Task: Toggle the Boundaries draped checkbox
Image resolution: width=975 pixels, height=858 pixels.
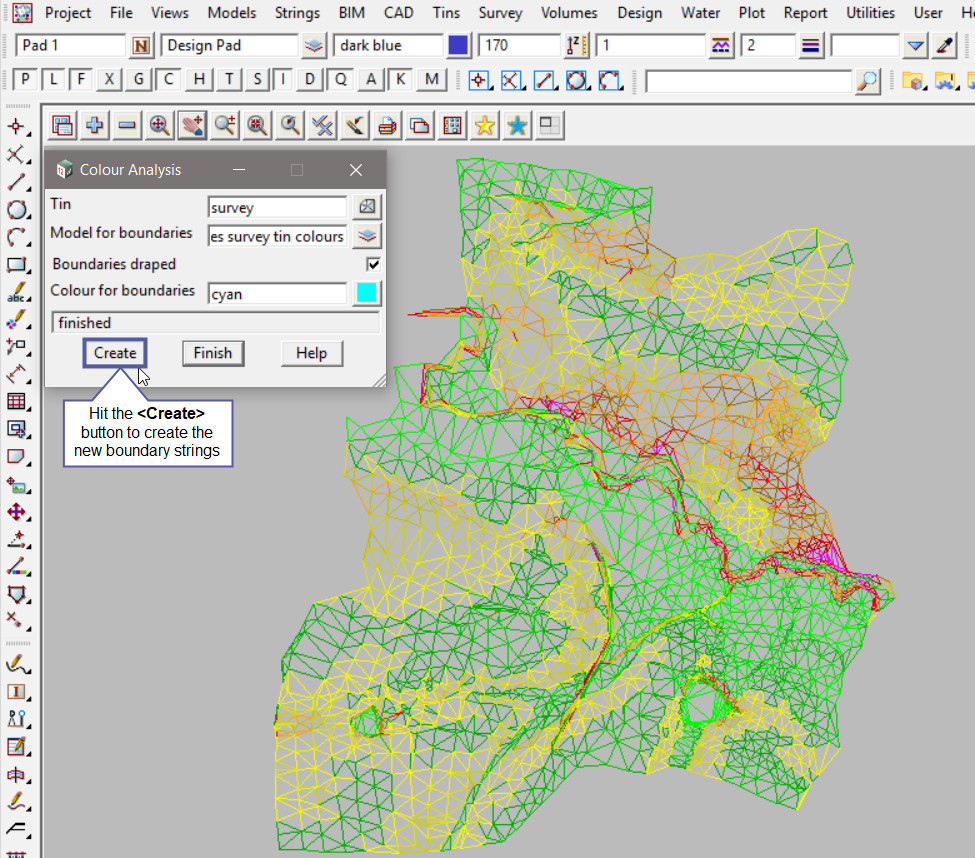Action: [x=373, y=264]
